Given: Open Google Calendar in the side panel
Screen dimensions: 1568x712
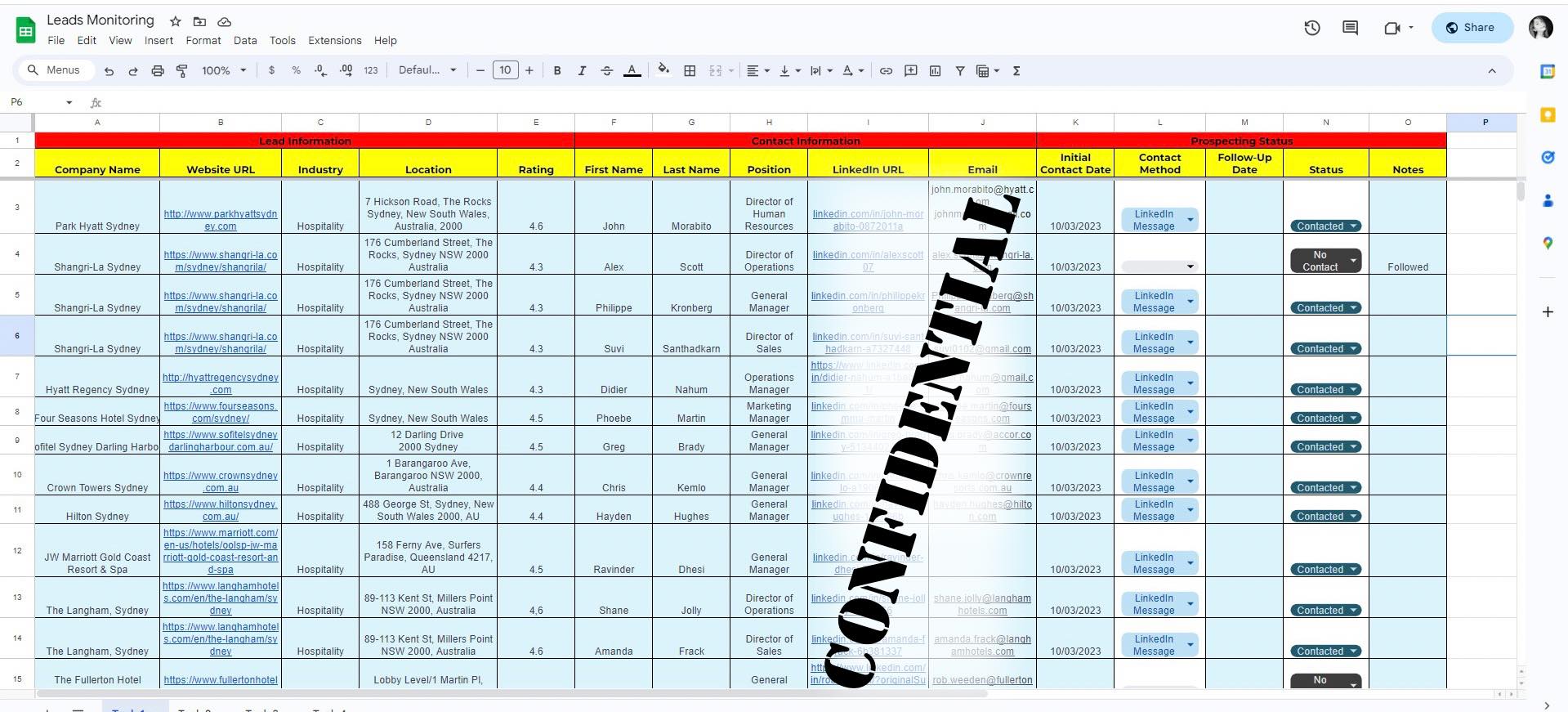Looking at the screenshot, I should click(1548, 72).
